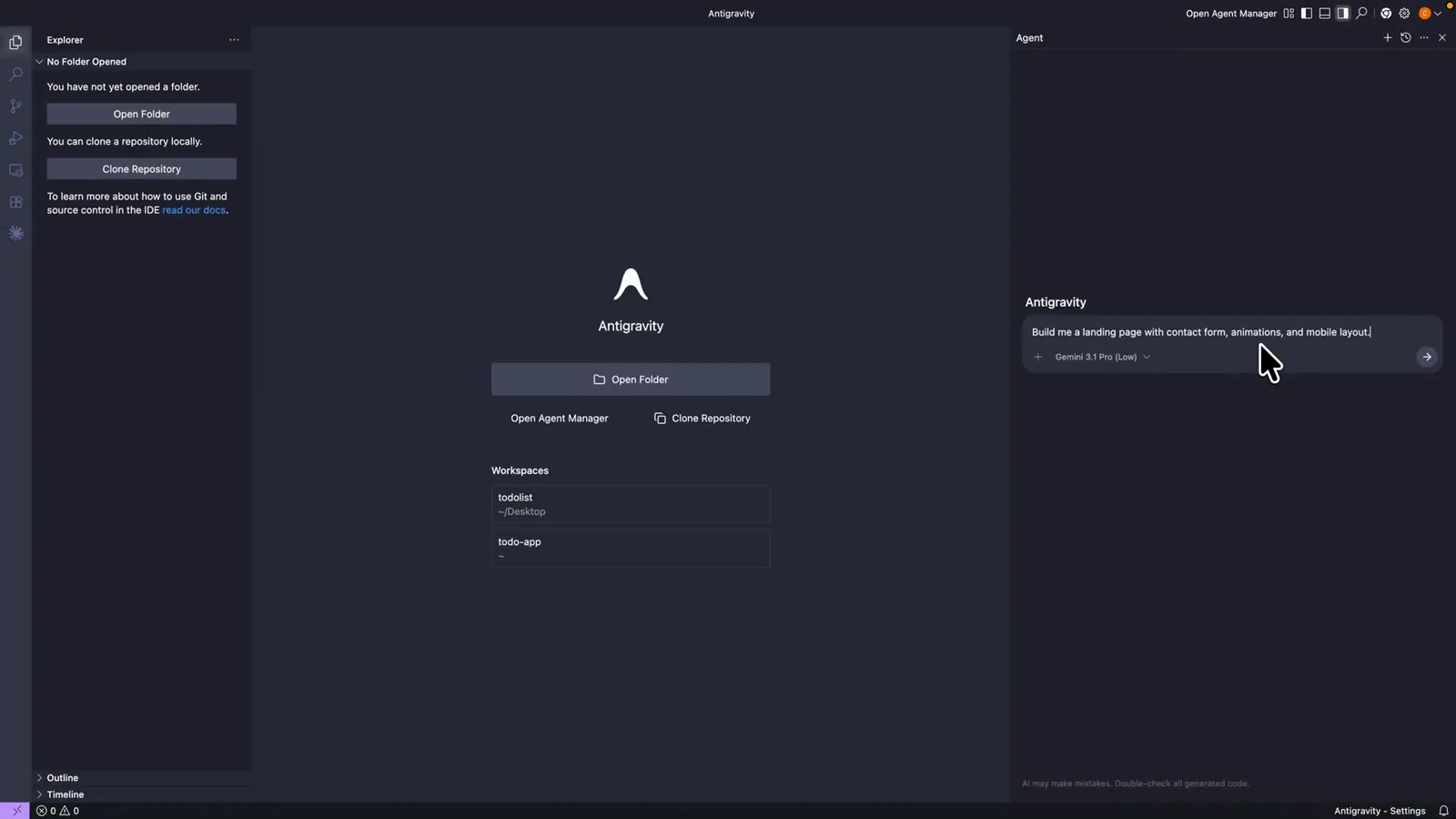Toggle the primary side bar visibility
1456x819 pixels.
coord(1307,14)
